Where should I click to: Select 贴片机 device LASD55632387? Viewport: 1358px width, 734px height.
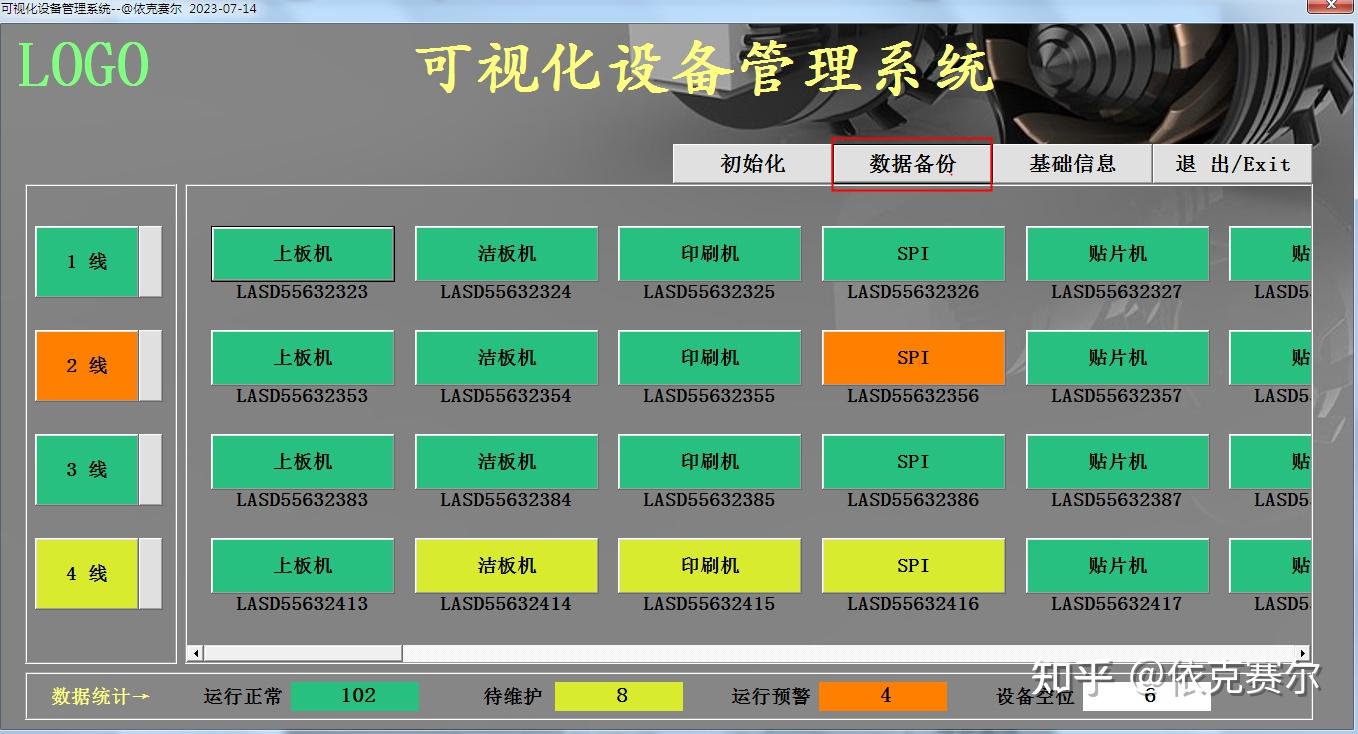click(x=1116, y=461)
